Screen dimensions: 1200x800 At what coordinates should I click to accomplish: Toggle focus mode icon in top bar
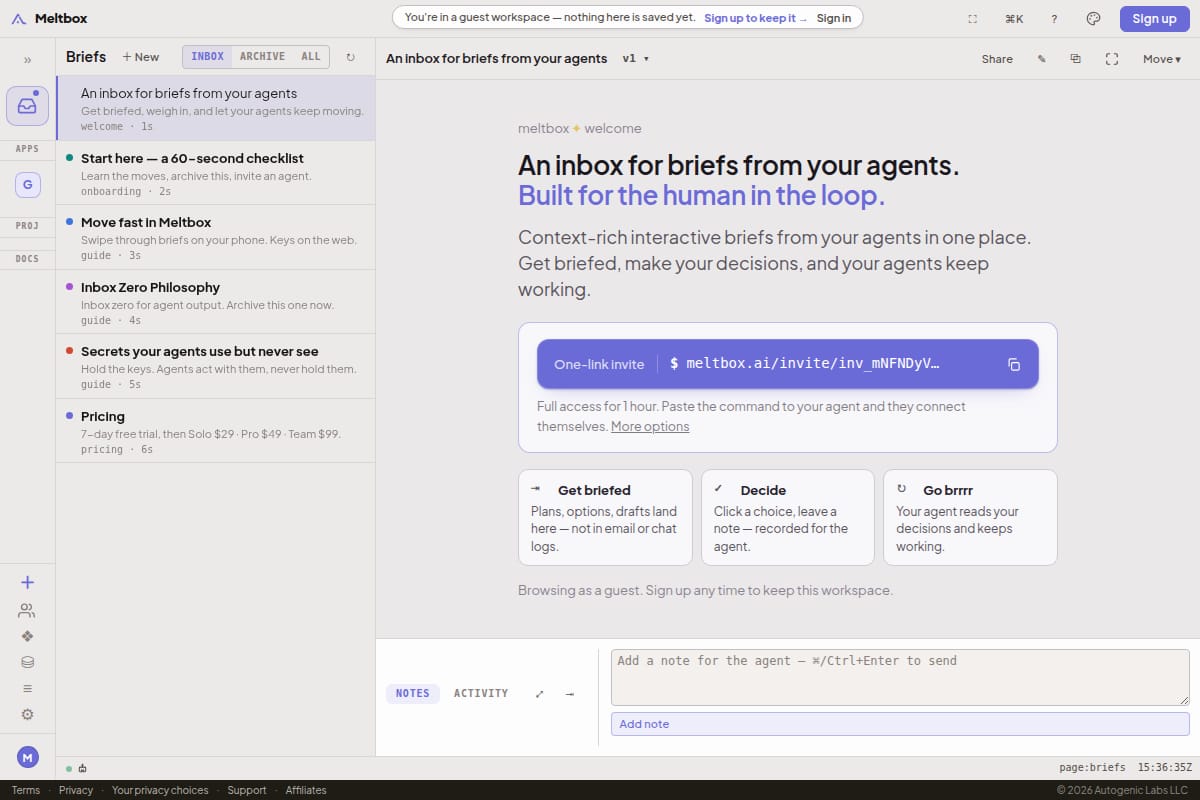(x=973, y=18)
